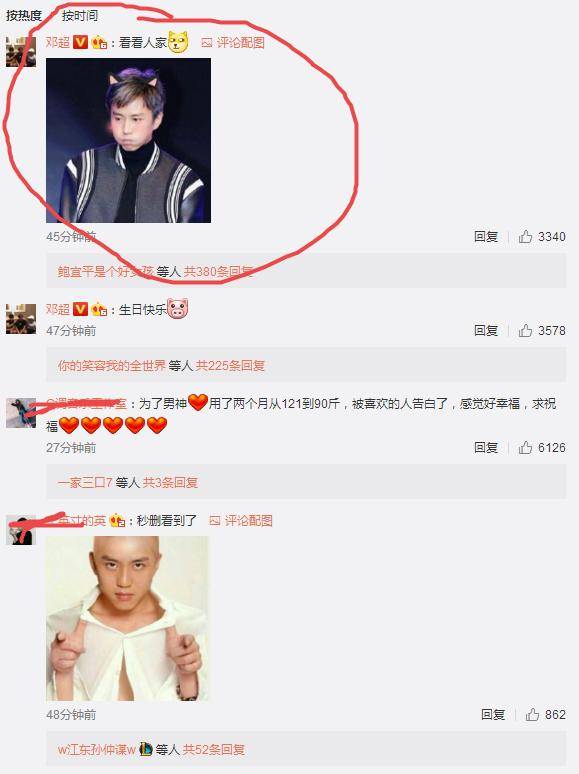
Task: Open the purple-haired cat-ear photo
Action: (x=128, y=141)
